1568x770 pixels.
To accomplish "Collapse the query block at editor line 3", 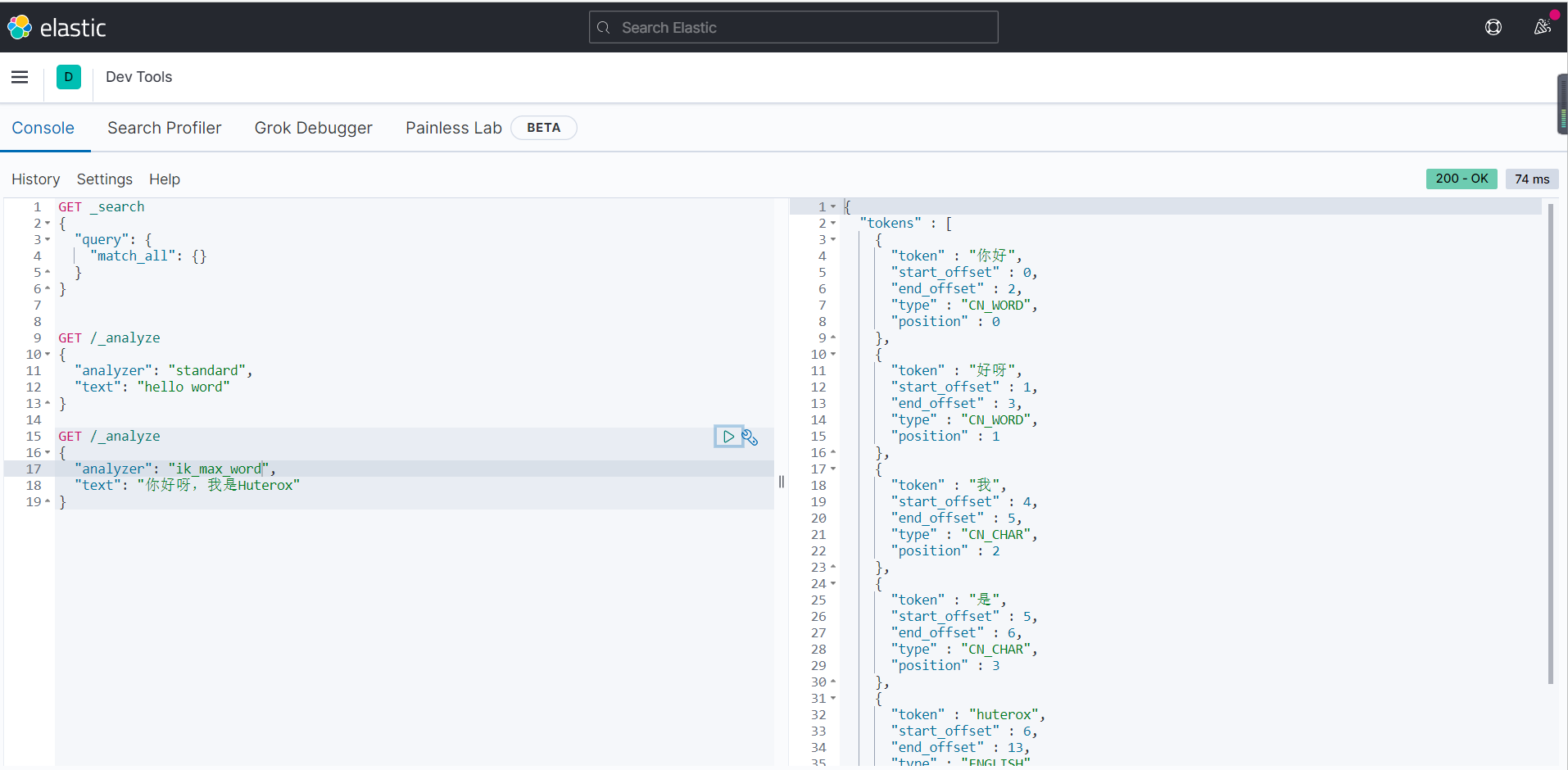I will (48, 240).
